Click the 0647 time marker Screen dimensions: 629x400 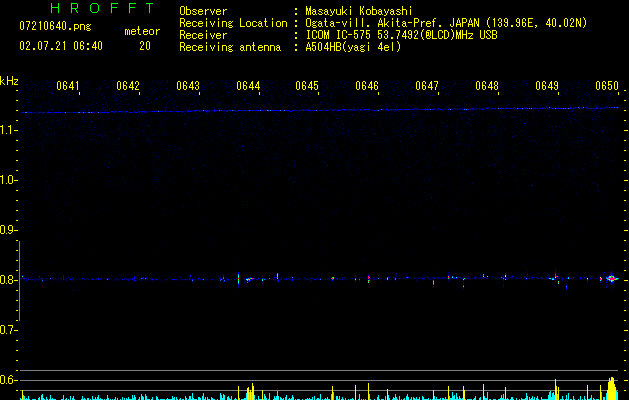click(x=427, y=86)
